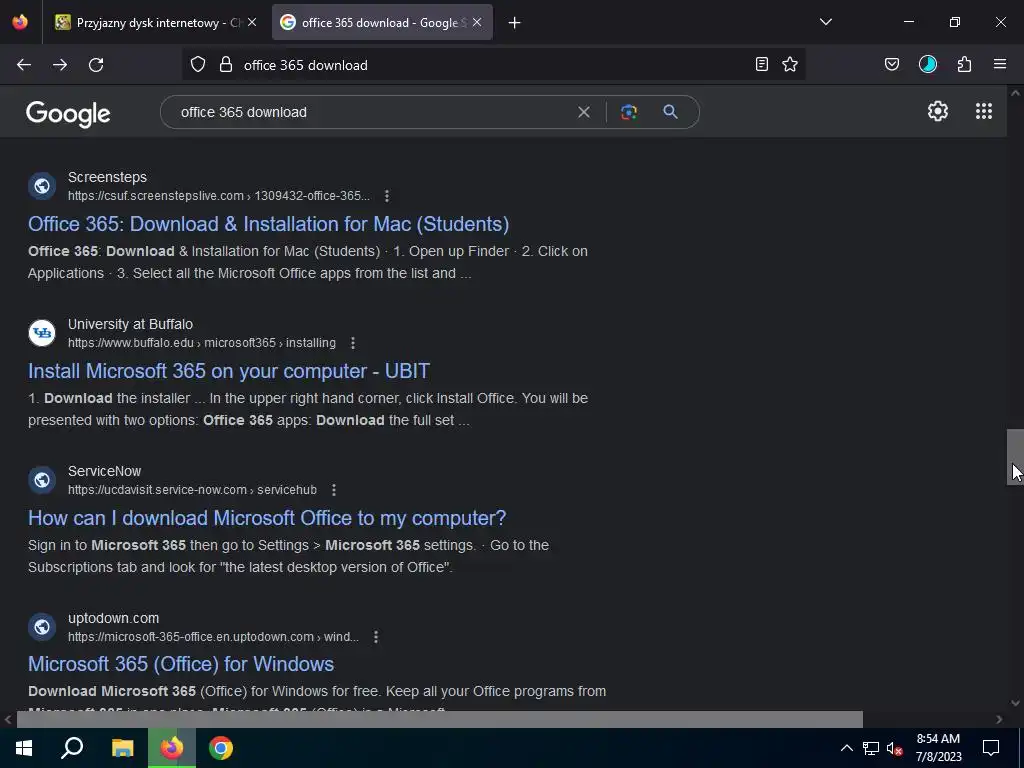Click the scrollbar up arrow
This screenshot has height=768, width=1024.
point(1015,93)
